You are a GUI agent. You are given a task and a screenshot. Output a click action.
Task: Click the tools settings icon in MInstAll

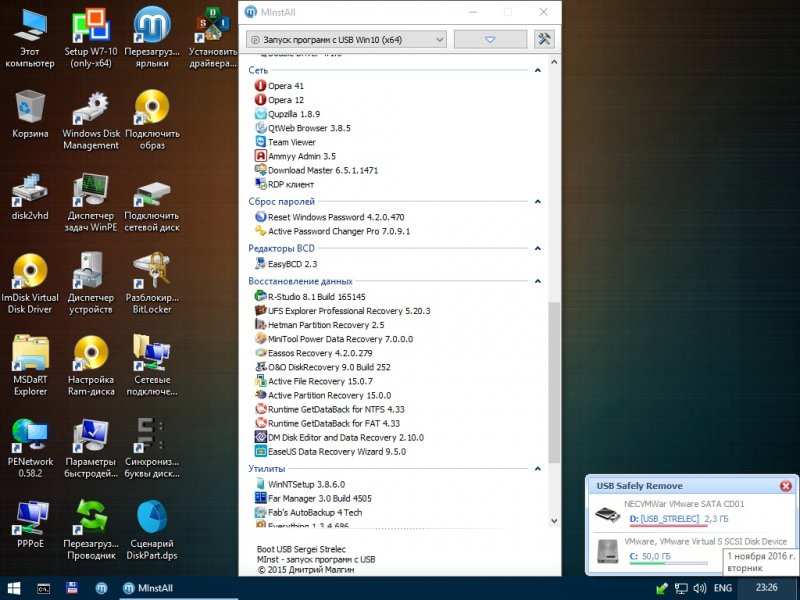tap(545, 39)
